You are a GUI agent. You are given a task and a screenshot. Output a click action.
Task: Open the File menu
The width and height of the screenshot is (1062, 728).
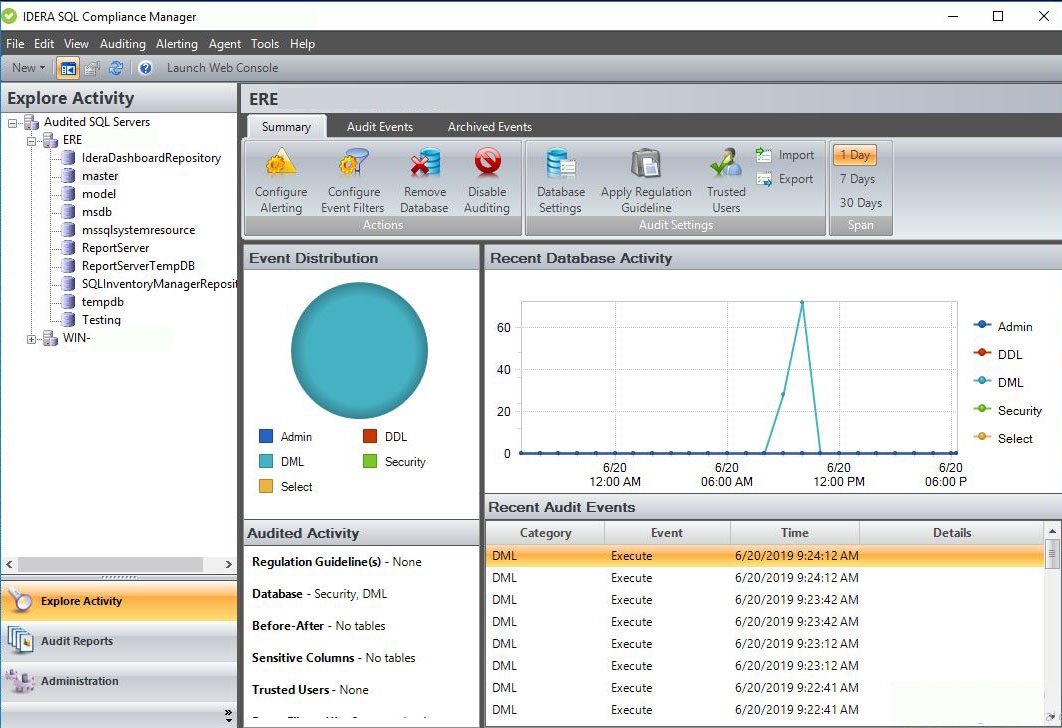[x=15, y=43]
